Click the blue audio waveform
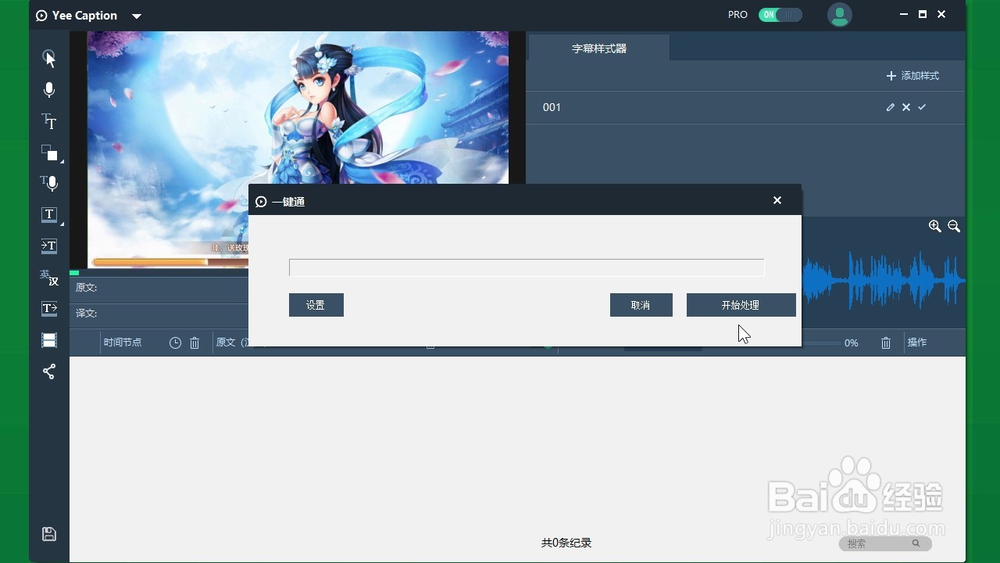 883,279
